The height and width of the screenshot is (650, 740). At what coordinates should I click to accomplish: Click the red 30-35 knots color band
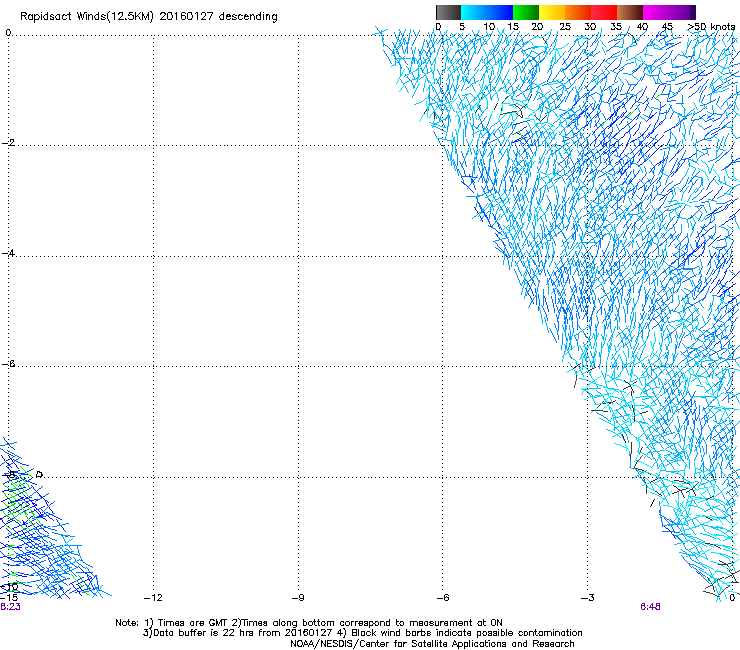(604, 12)
